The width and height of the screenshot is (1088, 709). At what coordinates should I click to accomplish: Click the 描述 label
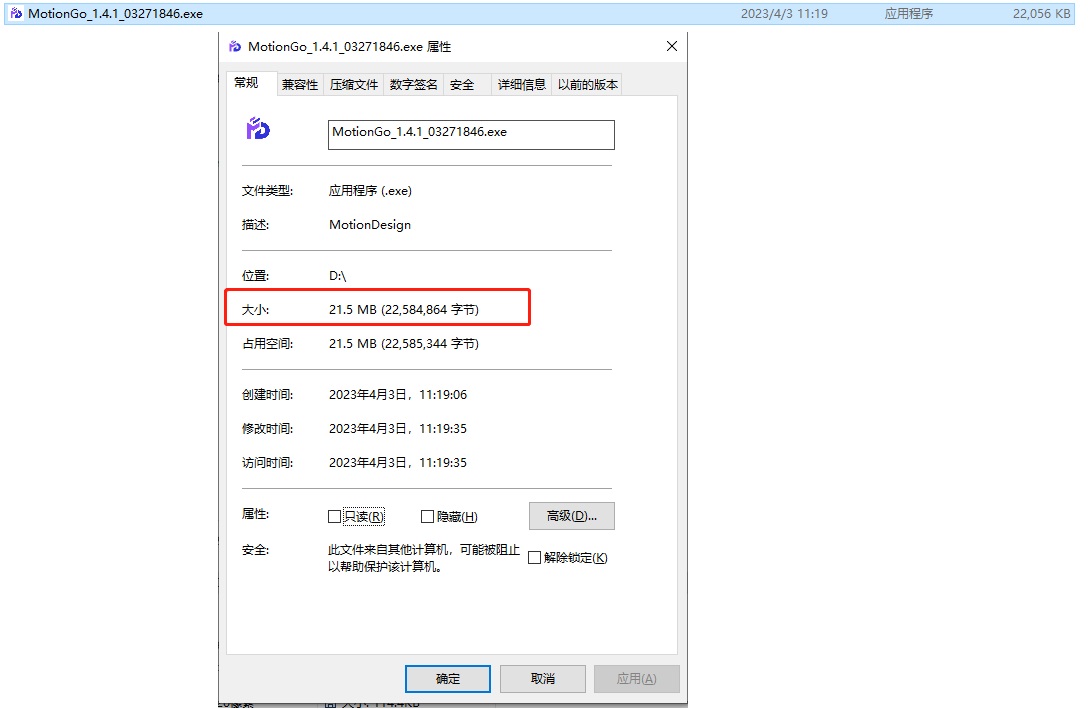255,225
